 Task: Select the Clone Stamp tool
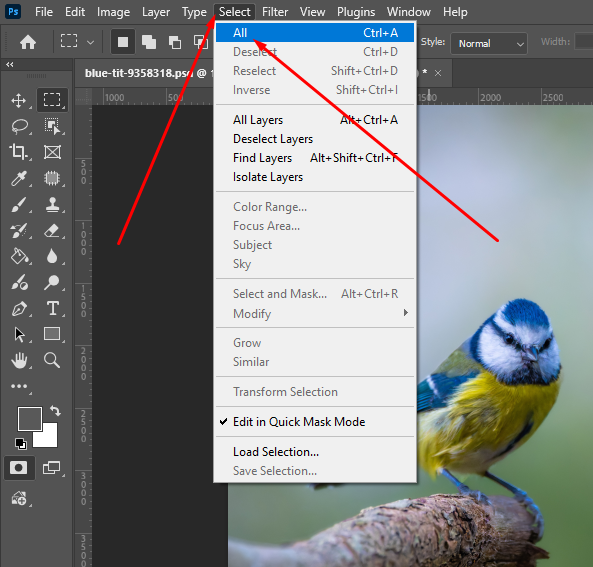(x=52, y=205)
